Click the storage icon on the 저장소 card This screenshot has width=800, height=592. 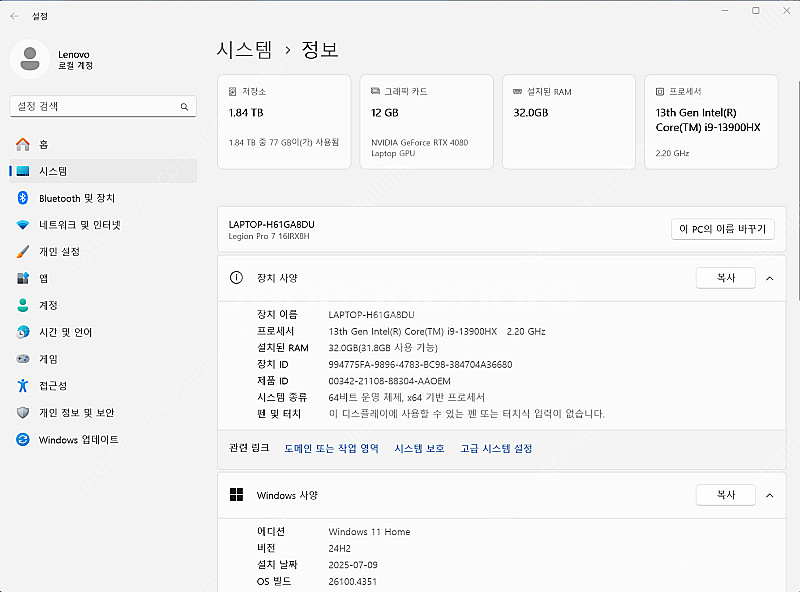coord(233,91)
